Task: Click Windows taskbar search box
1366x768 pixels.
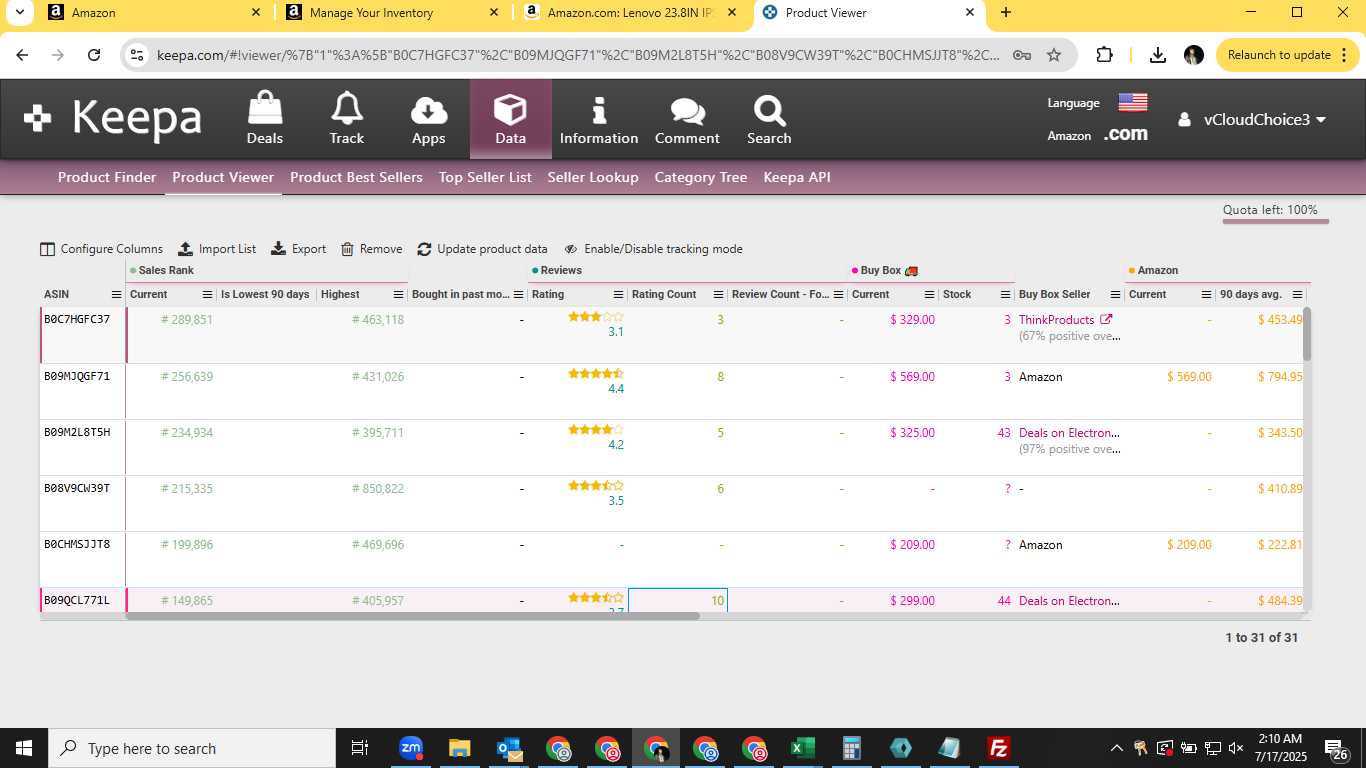Action: 190,748
